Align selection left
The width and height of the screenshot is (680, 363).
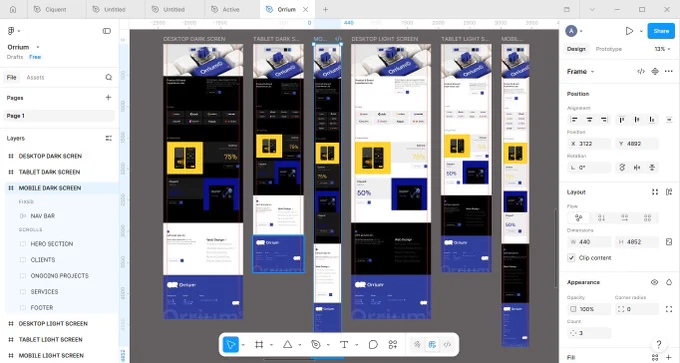pyautogui.click(x=575, y=120)
